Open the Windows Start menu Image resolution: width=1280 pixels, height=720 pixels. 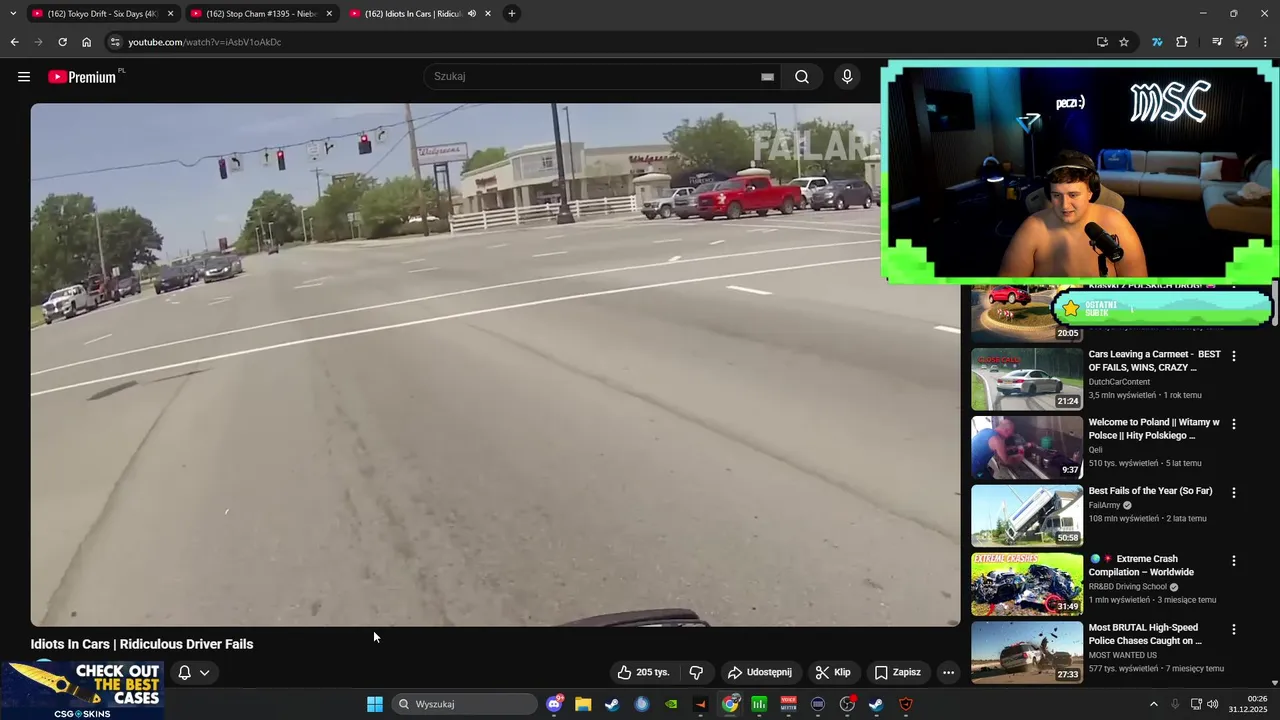pyautogui.click(x=375, y=704)
